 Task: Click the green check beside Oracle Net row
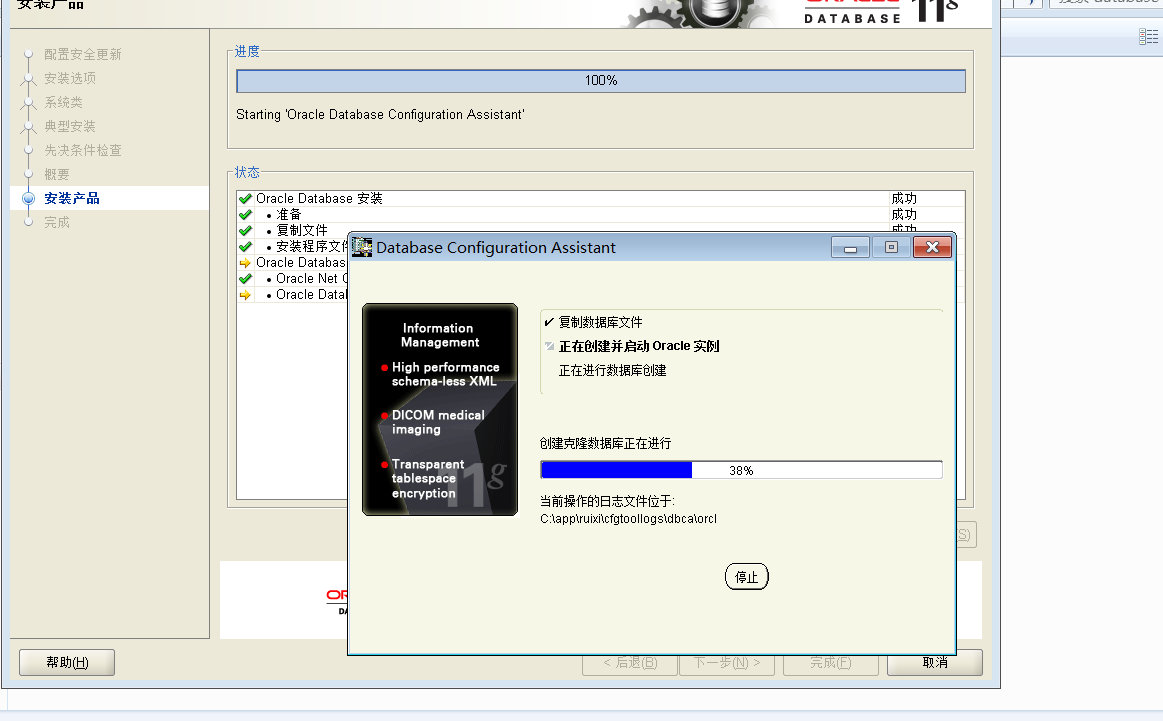coord(246,279)
